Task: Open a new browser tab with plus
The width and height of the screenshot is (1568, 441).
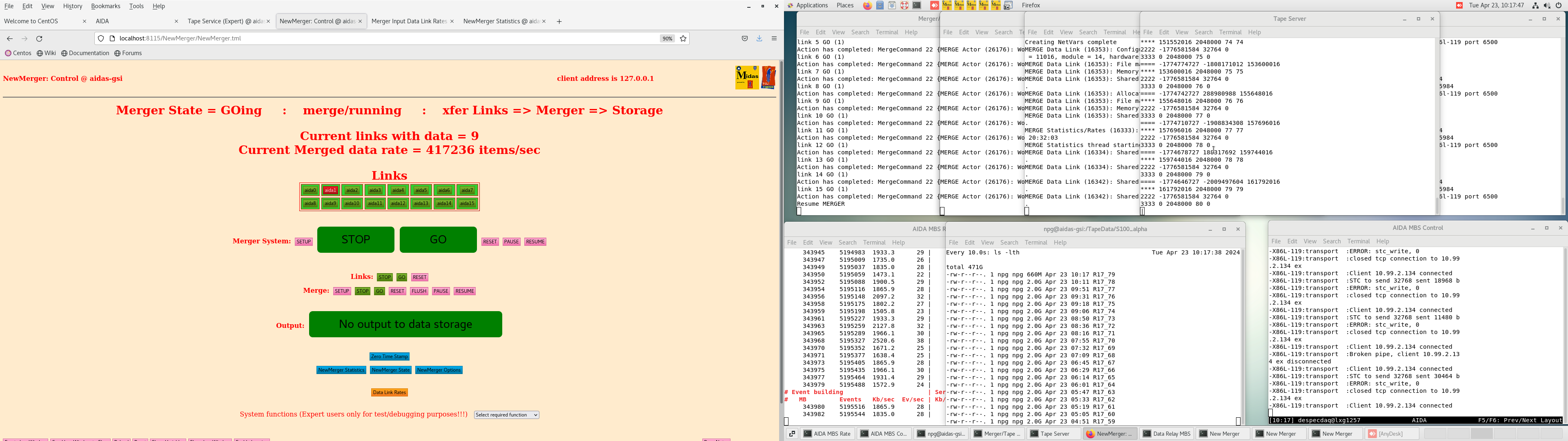Action: coord(559,21)
